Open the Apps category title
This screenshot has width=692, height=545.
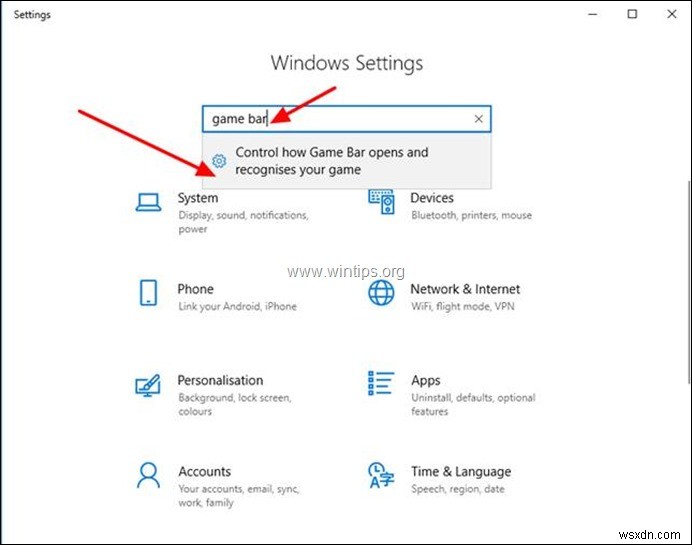tap(425, 380)
